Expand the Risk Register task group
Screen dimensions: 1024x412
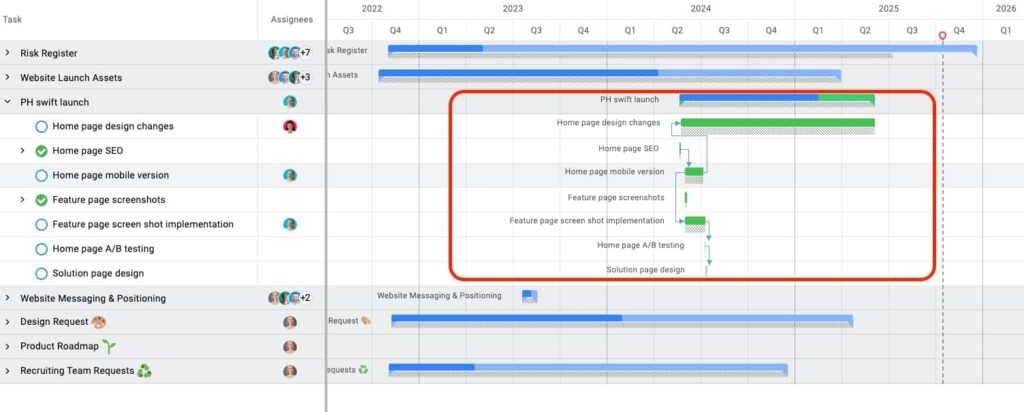[x=7, y=53]
